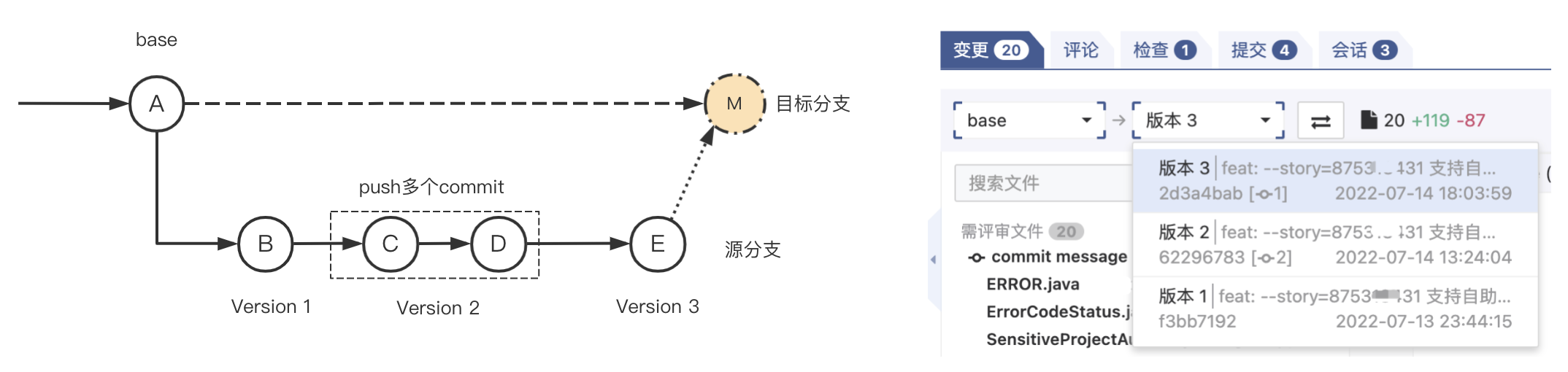Select 版本 2 from the version list
Screen dimensions: 1568x372
[1334, 244]
